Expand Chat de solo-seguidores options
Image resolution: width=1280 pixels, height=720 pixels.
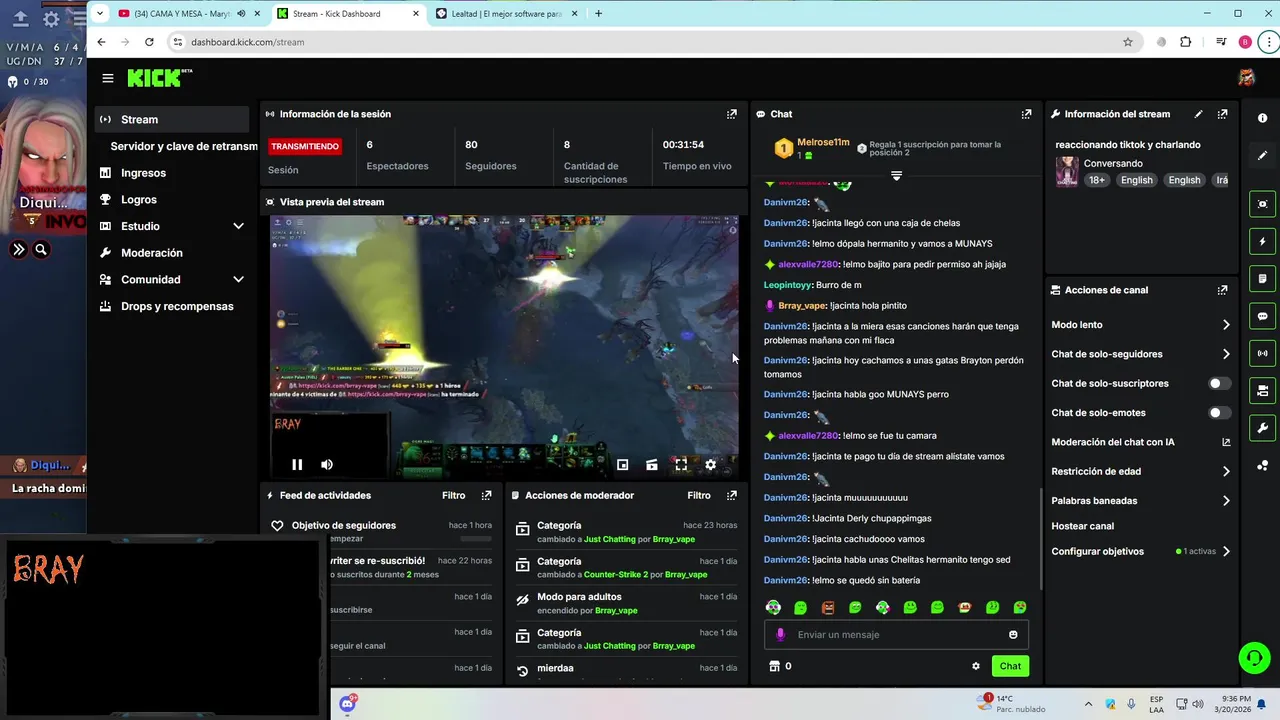1226,354
